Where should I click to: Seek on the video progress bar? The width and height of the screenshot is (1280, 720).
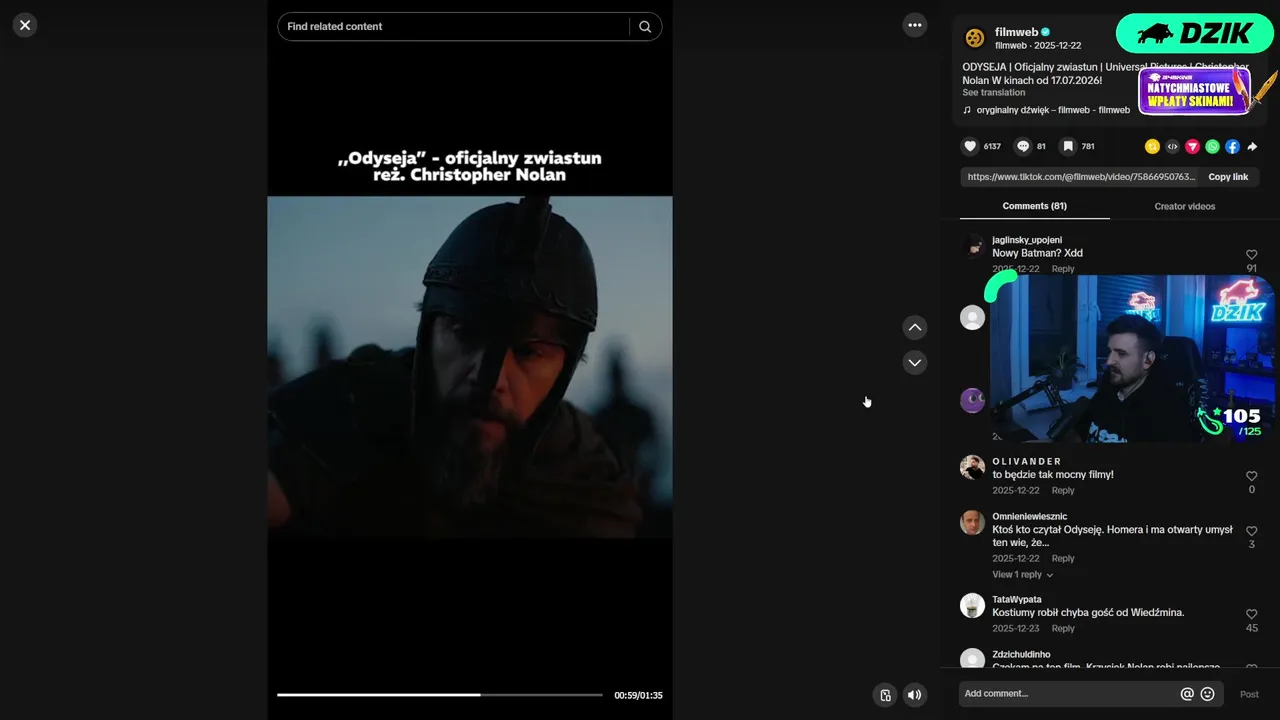(x=440, y=694)
